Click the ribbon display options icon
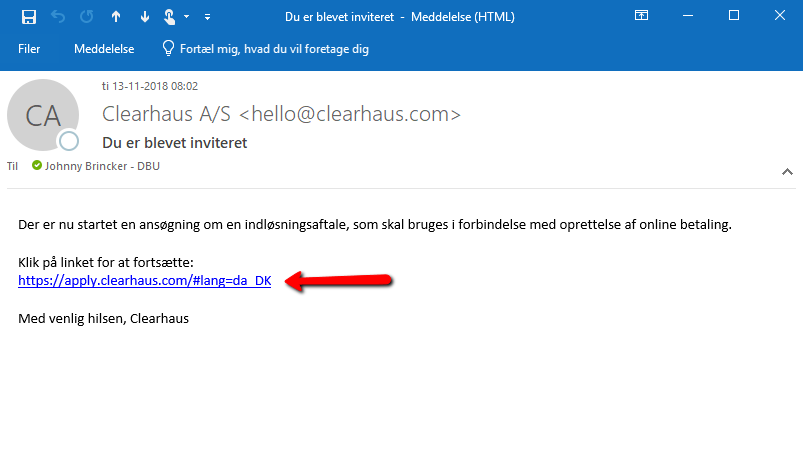Image resolution: width=803 pixels, height=467 pixels. (641, 16)
